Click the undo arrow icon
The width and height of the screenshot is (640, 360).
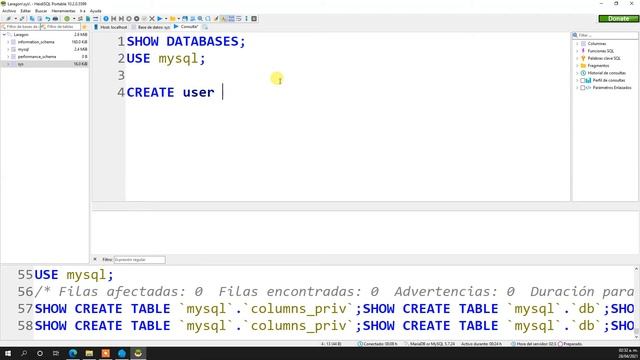pyautogui.click(x=47, y=19)
